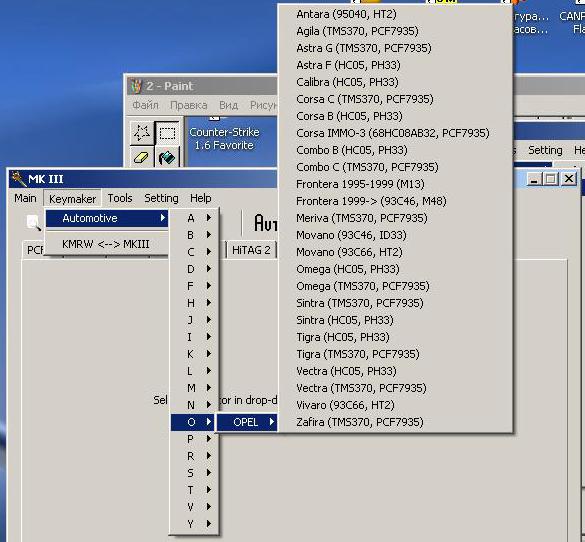Select the fill bucket tool in Paint
The width and height of the screenshot is (585, 542).
coord(167,157)
